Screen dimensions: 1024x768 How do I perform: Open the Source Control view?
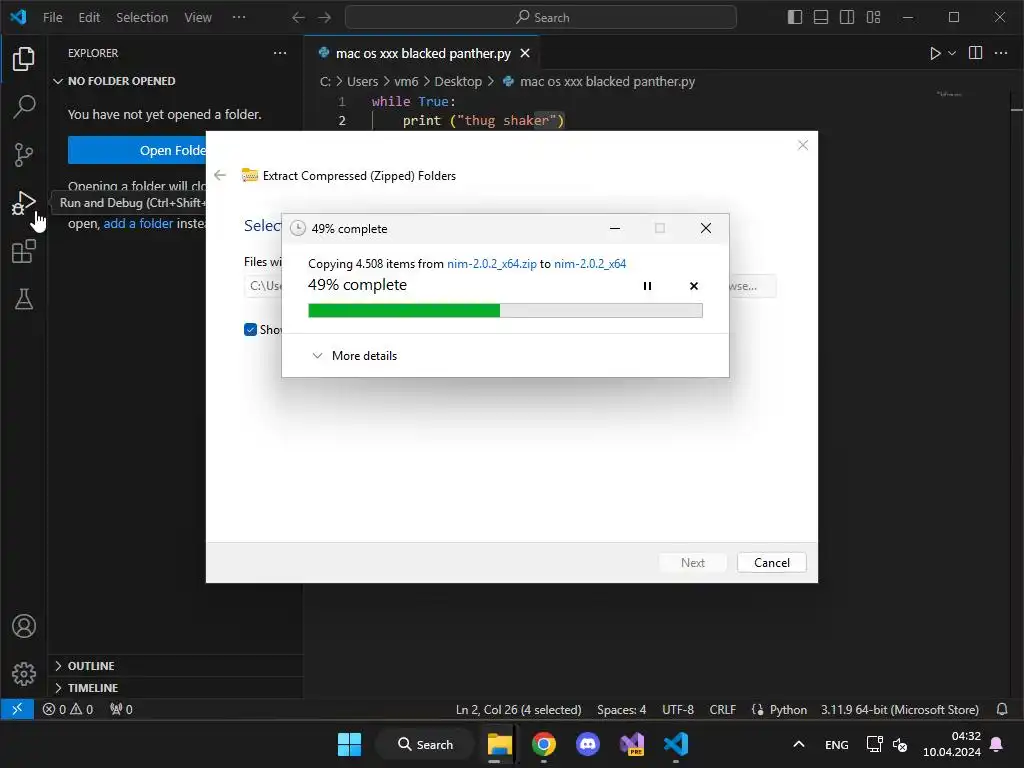click(24, 155)
